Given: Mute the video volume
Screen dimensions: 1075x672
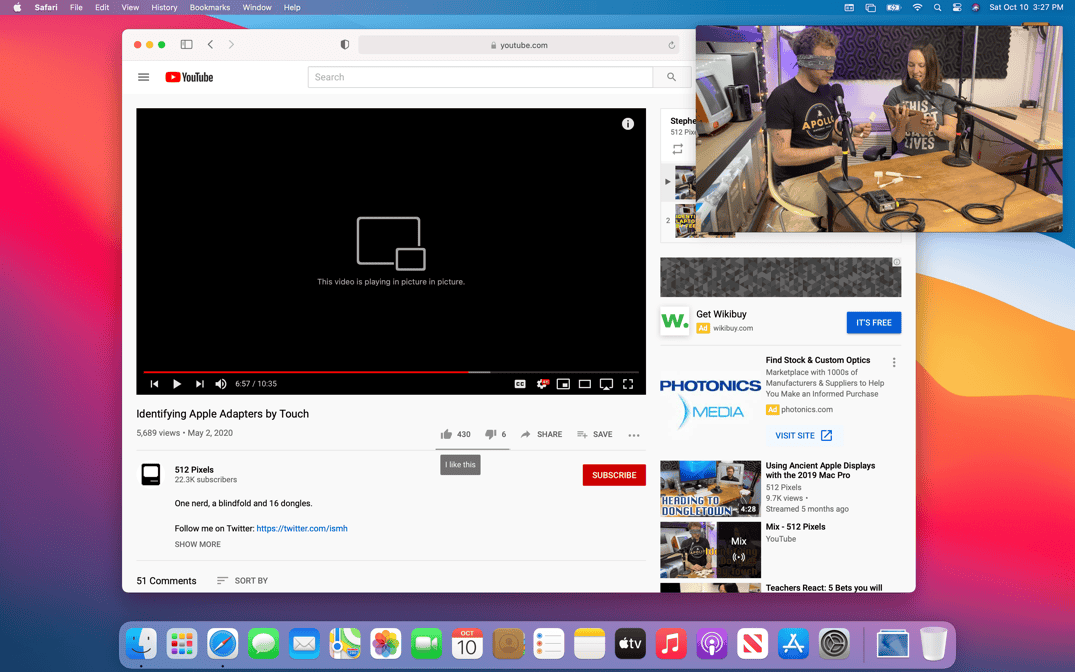Looking at the screenshot, I should pyautogui.click(x=221, y=384).
